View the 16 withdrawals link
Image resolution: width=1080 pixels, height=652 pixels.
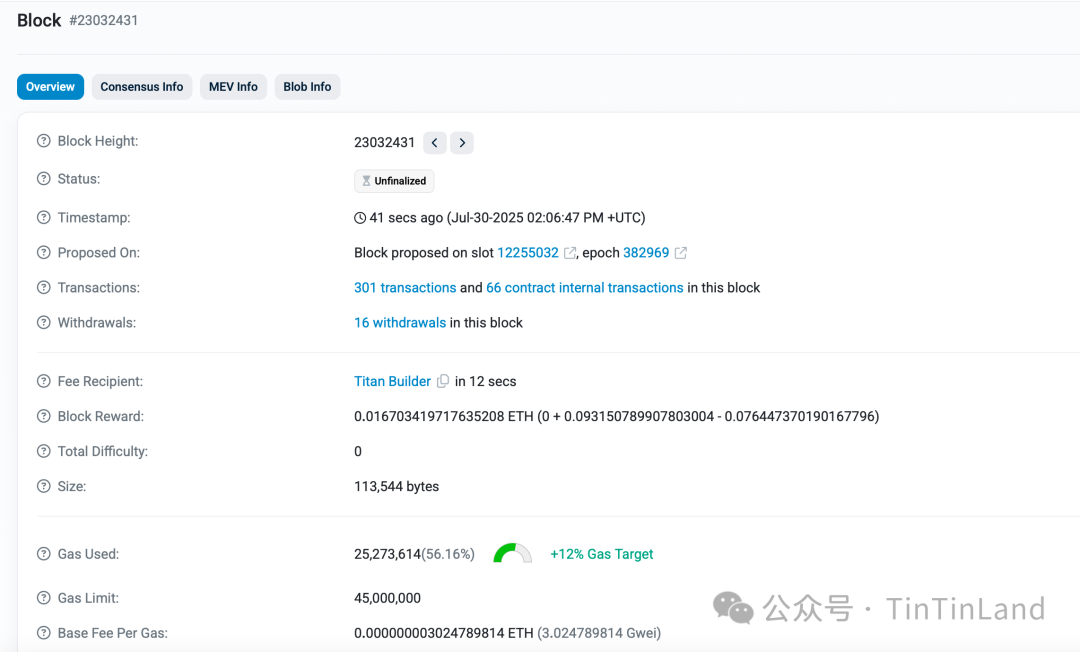click(400, 323)
